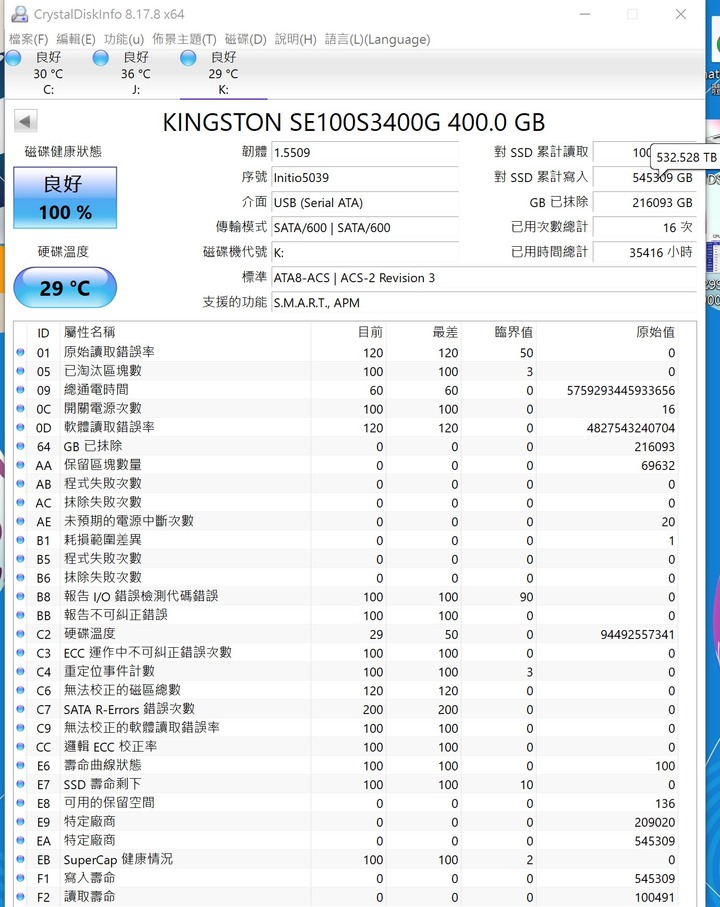Click the total host writes value 545309 GB
Screen dimensions: 720x907
point(645,178)
